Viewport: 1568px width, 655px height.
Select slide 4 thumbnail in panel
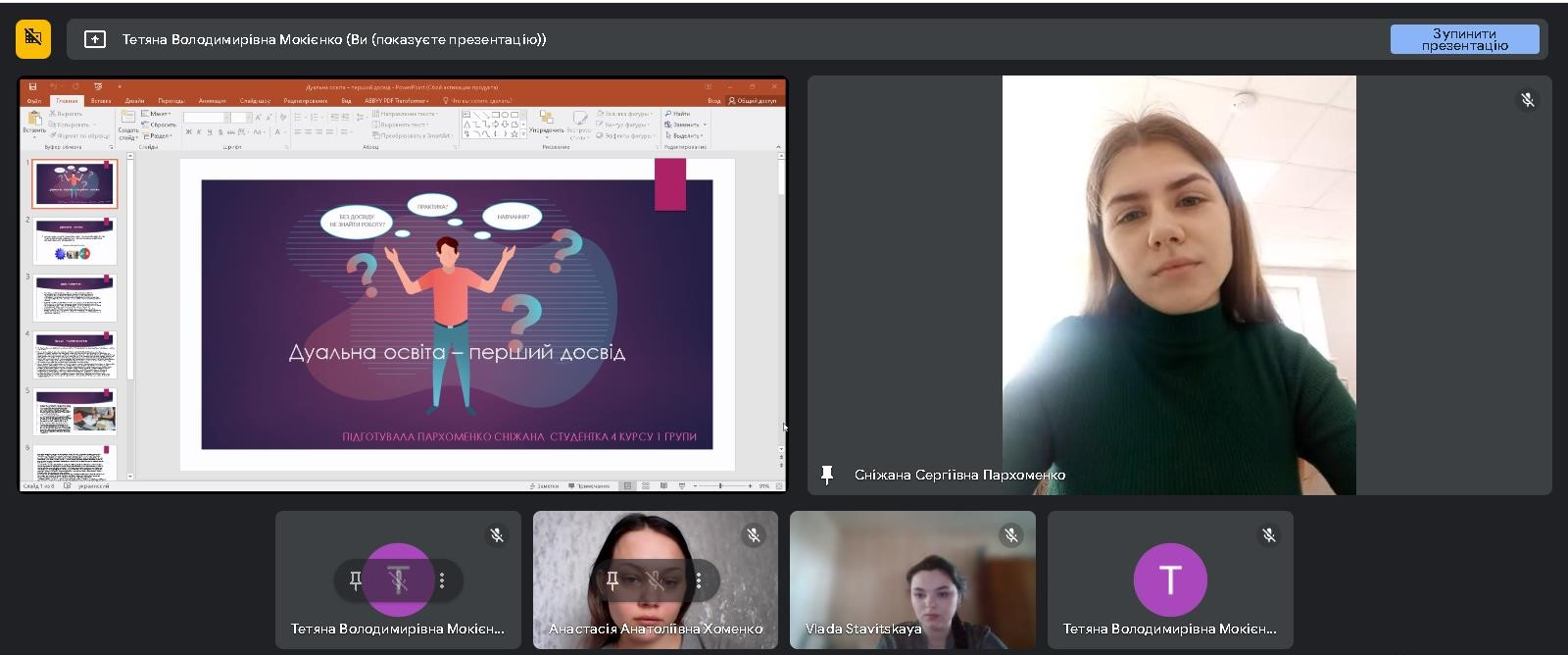click(x=75, y=355)
